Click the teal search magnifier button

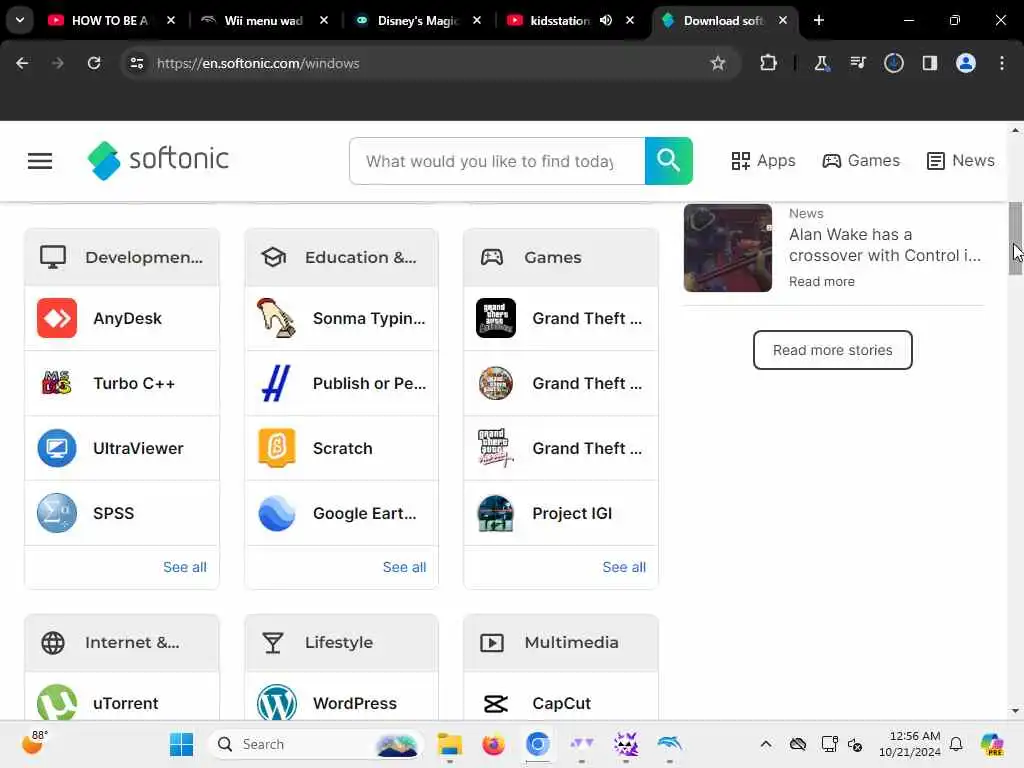tap(668, 161)
